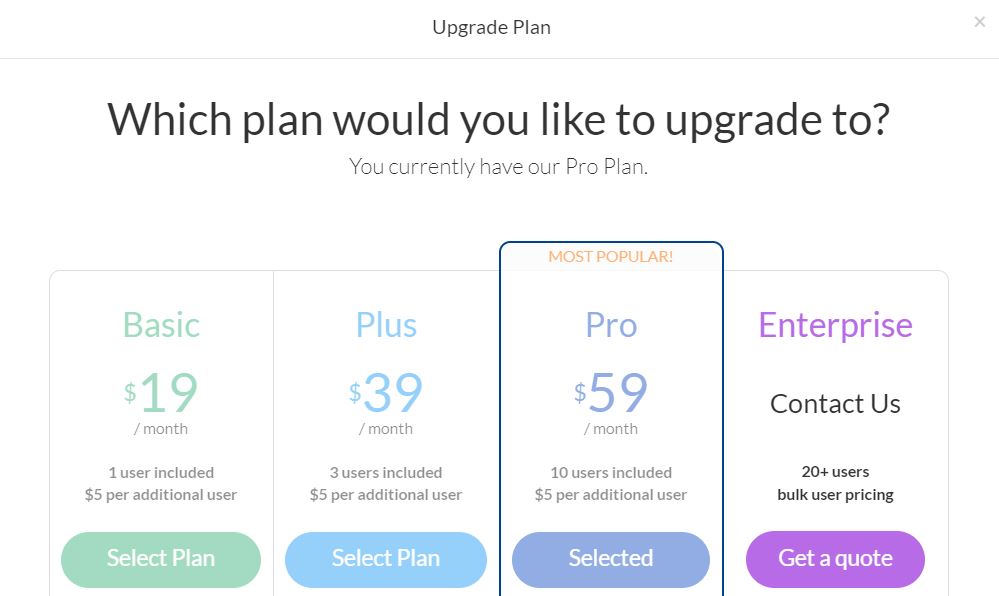Click the 'bulk user pricing' text on Enterprise

[834, 494]
